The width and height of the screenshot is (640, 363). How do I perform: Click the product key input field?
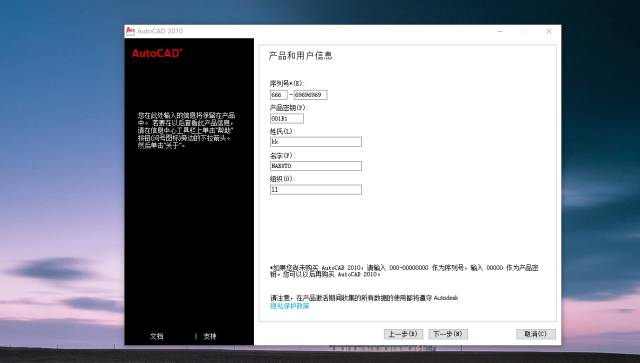[x=287, y=118]
